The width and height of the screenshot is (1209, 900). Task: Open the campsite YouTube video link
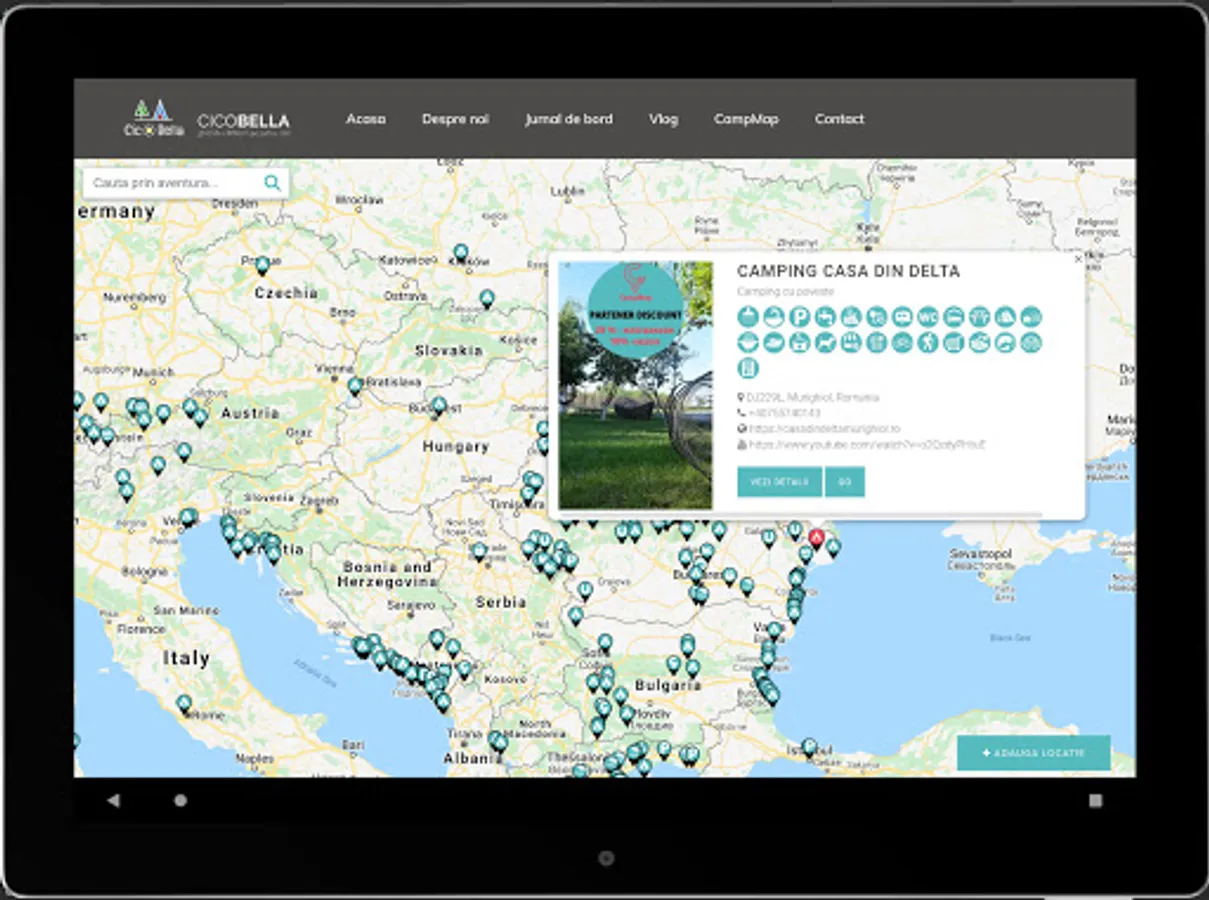866,444
